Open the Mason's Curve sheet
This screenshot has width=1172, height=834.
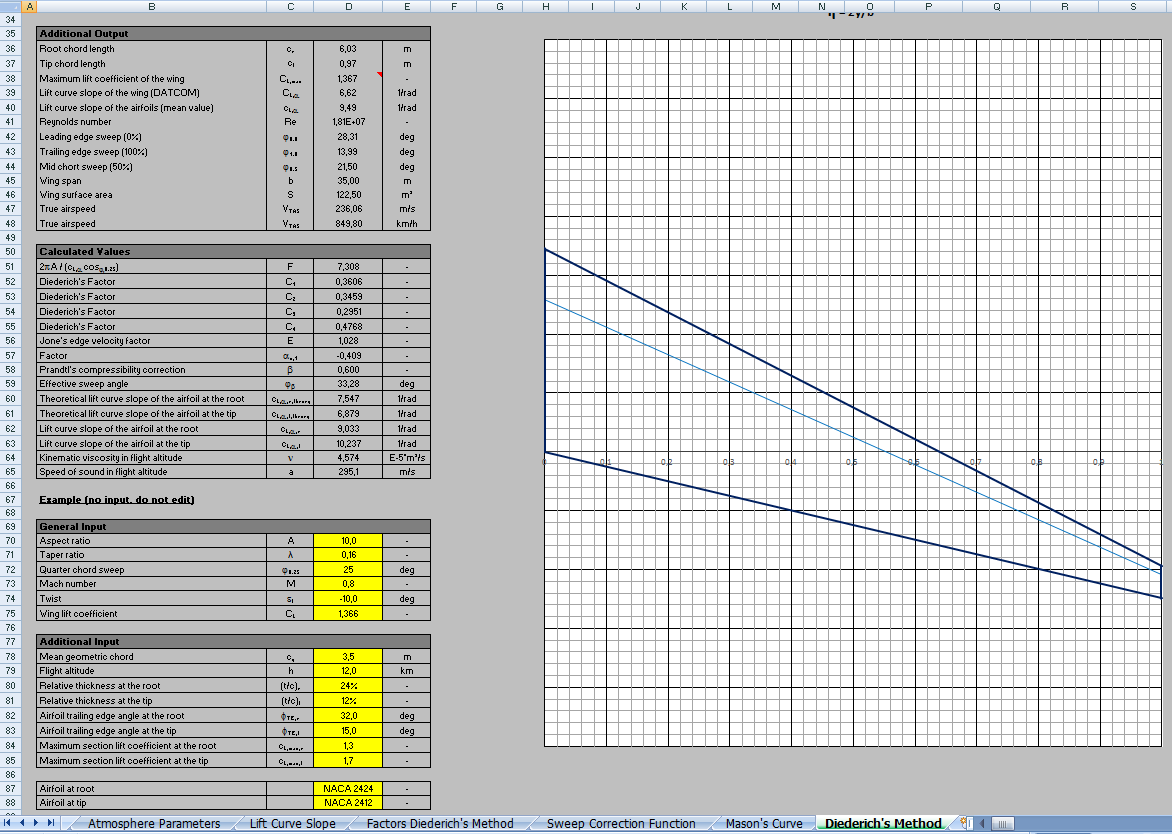[x=764, y=824]
